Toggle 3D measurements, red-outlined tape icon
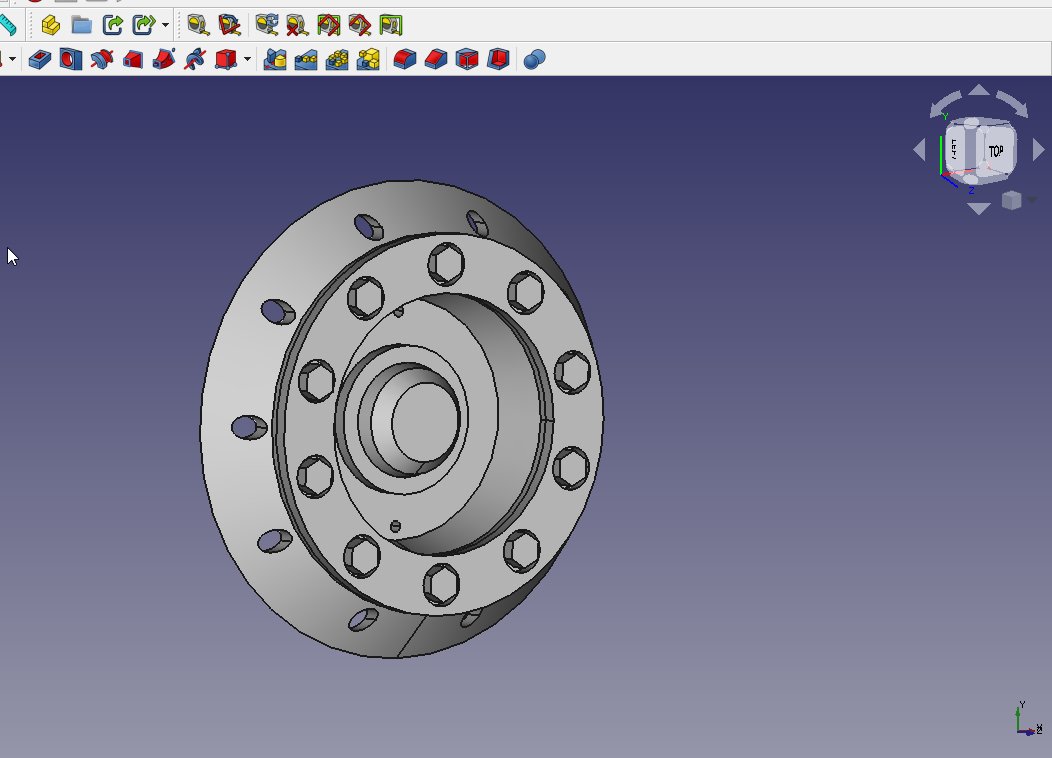Image resolution: width=1052 pixels, height=758 pixels. click(360, 25)
